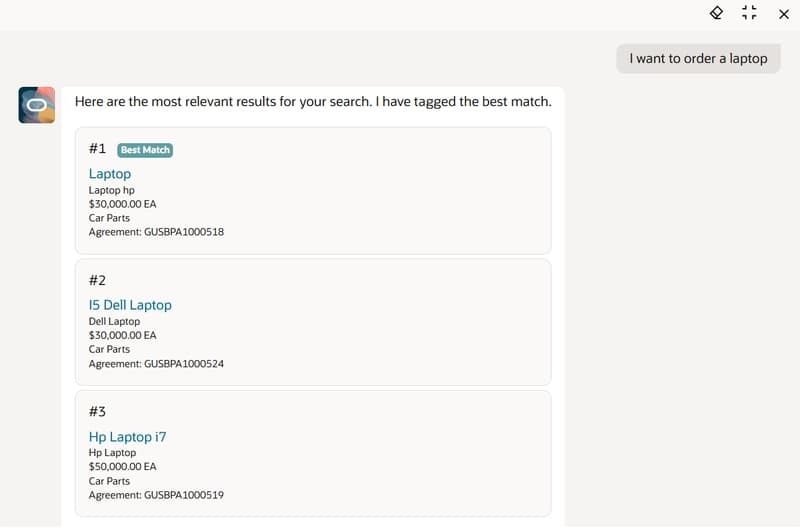Image resolution: width=800 pixels, height=529 pixels.
Task: Click the Laptop hp description
Action: 112,190
